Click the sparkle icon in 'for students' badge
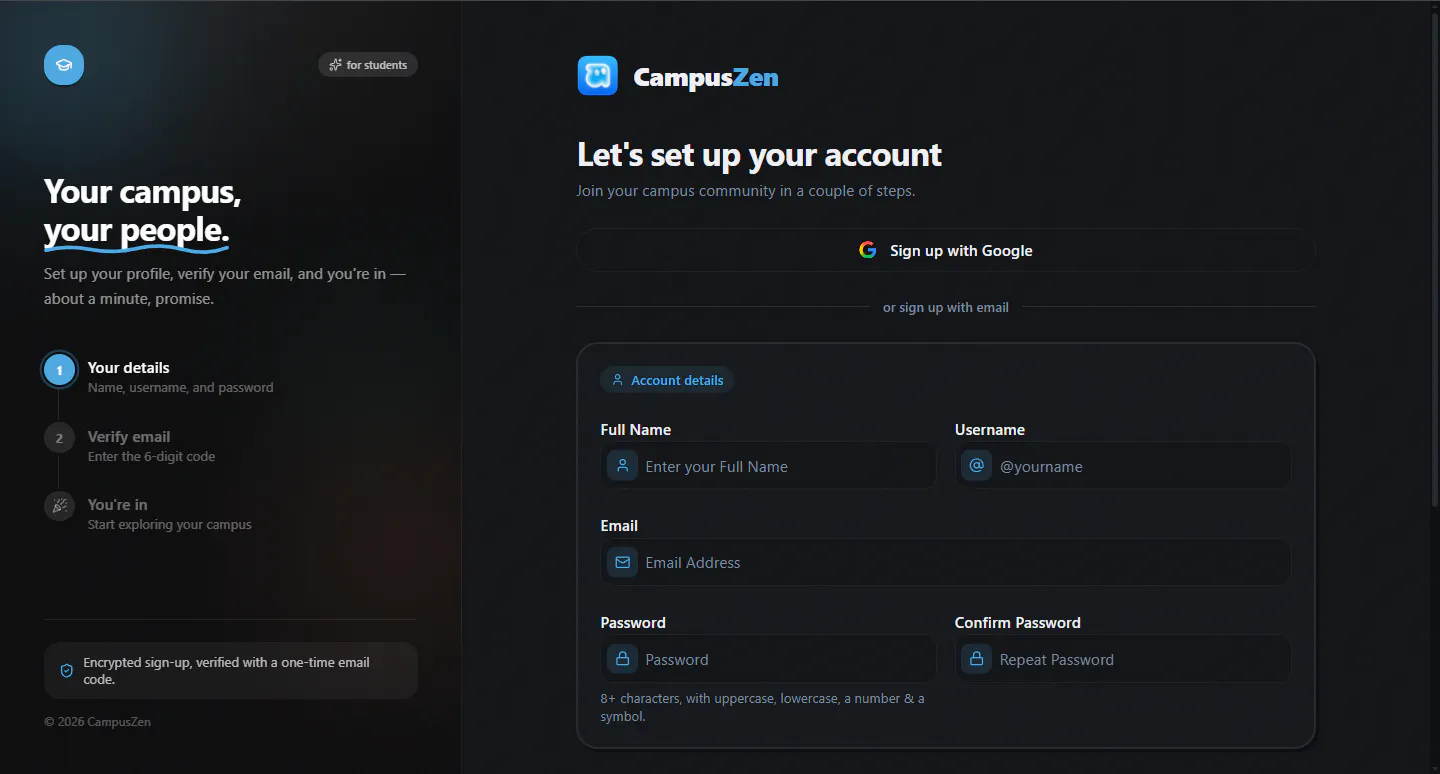The width and height of the screenshot is (1440, 774). click(335, 65)
